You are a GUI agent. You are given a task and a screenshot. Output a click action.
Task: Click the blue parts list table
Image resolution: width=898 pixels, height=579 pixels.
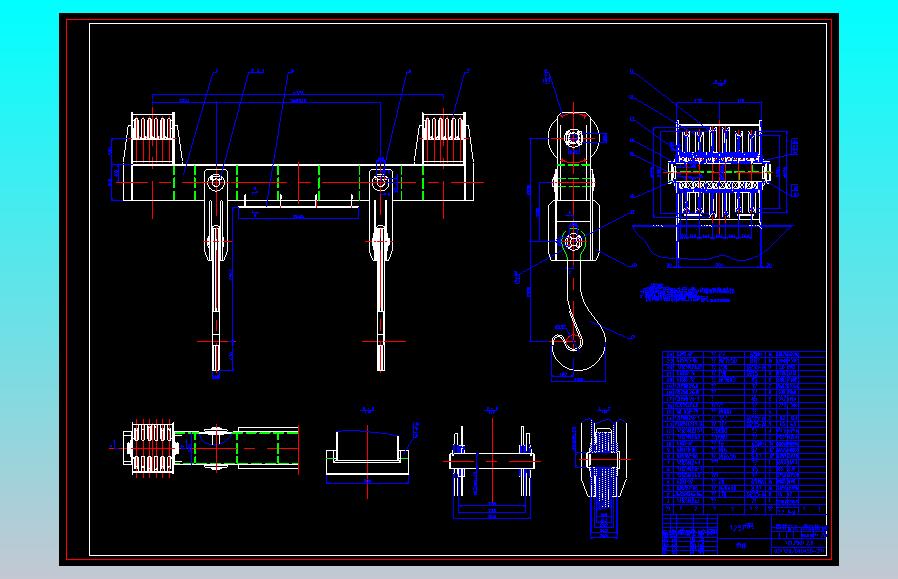[744, 432]
